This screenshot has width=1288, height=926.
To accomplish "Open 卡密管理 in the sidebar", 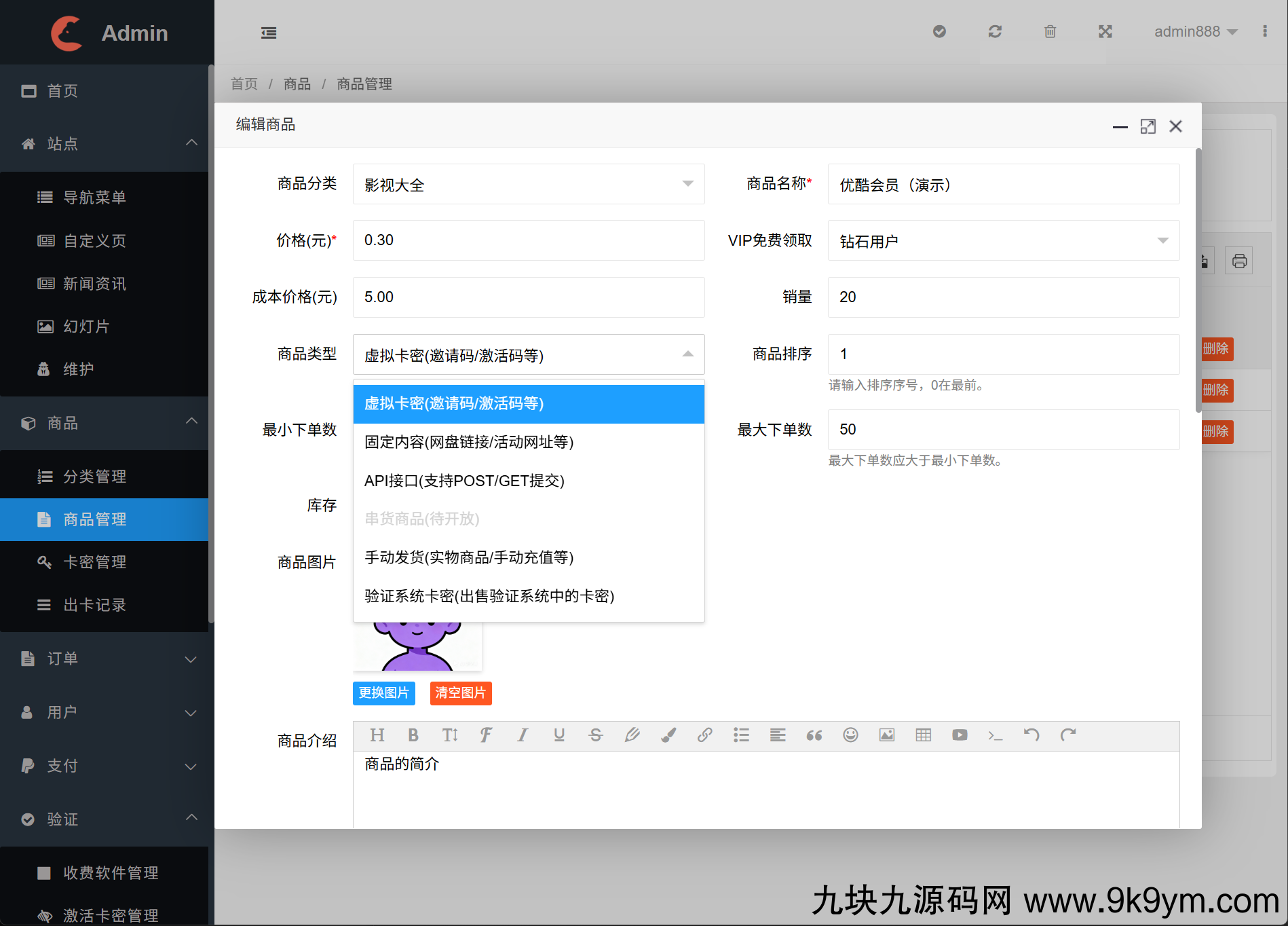I will (94, 562).
